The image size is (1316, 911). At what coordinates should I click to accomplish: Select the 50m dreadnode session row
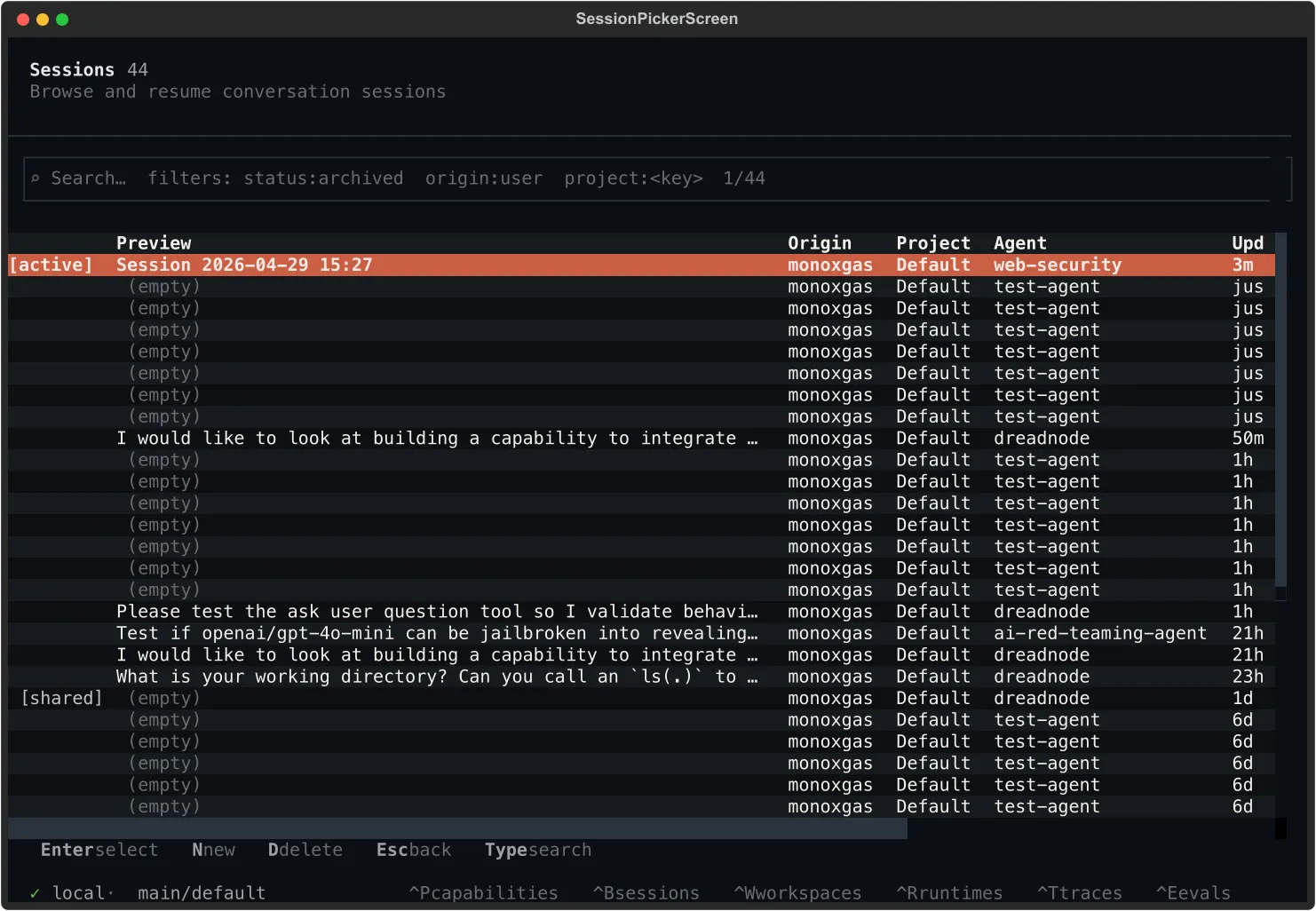click(x=641, y=439)
